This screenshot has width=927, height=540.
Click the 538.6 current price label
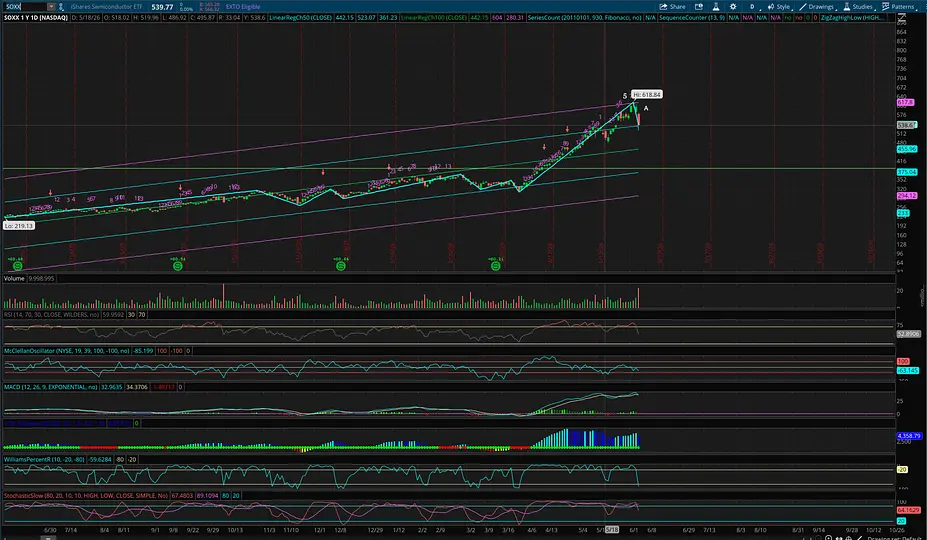point(906,125)
